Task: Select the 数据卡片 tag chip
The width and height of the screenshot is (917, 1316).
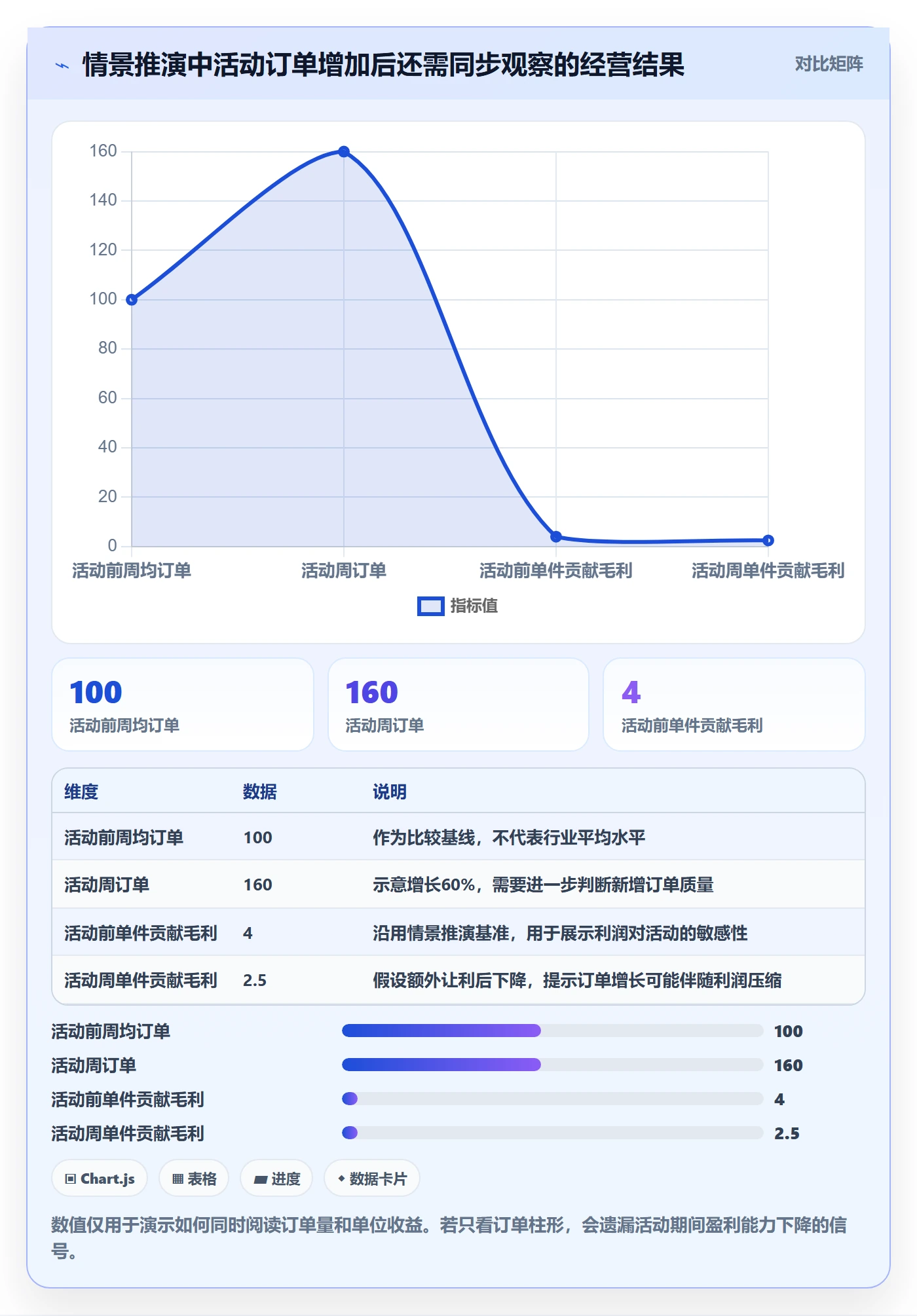Action: [x=372, y=1179]
